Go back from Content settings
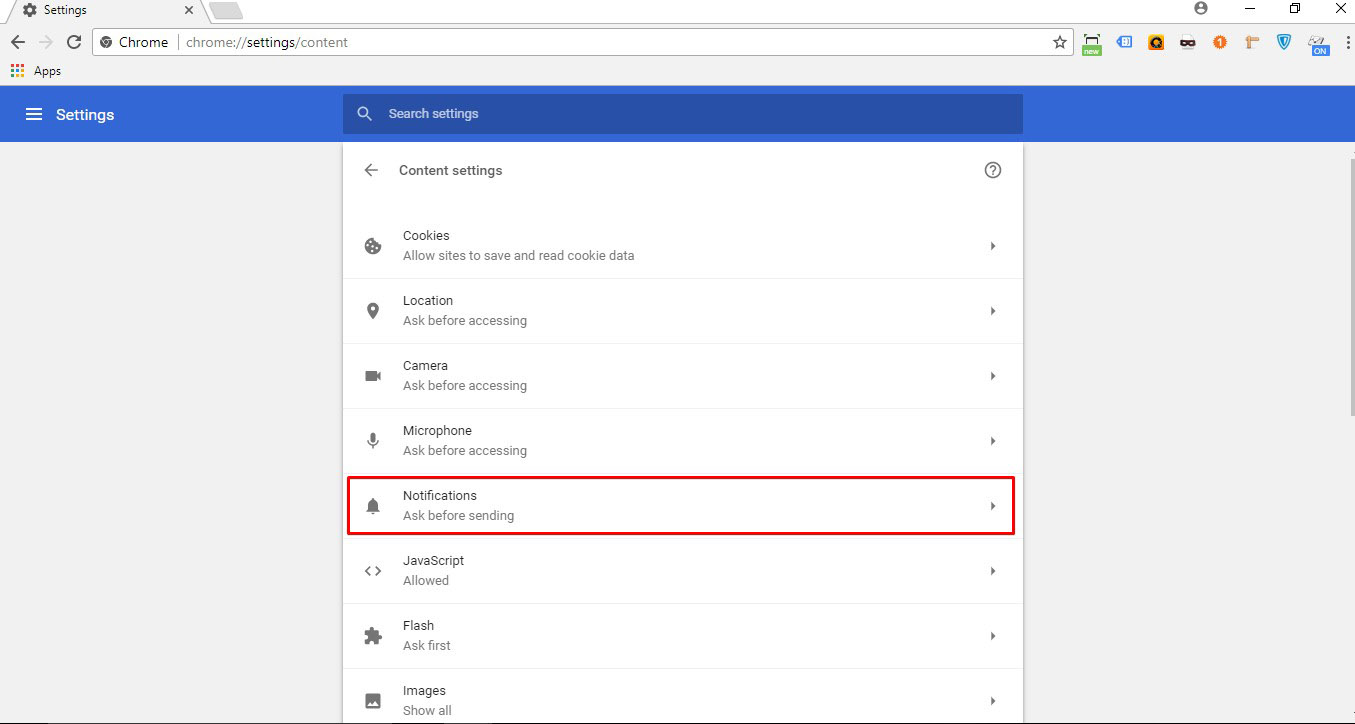This screenshot has height=724, width=1355. pyautogui.click(x=371, y=170)
